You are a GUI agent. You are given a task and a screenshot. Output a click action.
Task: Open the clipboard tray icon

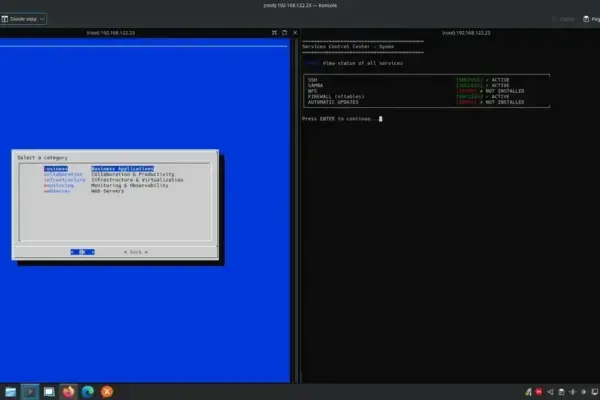pos(561,392)
